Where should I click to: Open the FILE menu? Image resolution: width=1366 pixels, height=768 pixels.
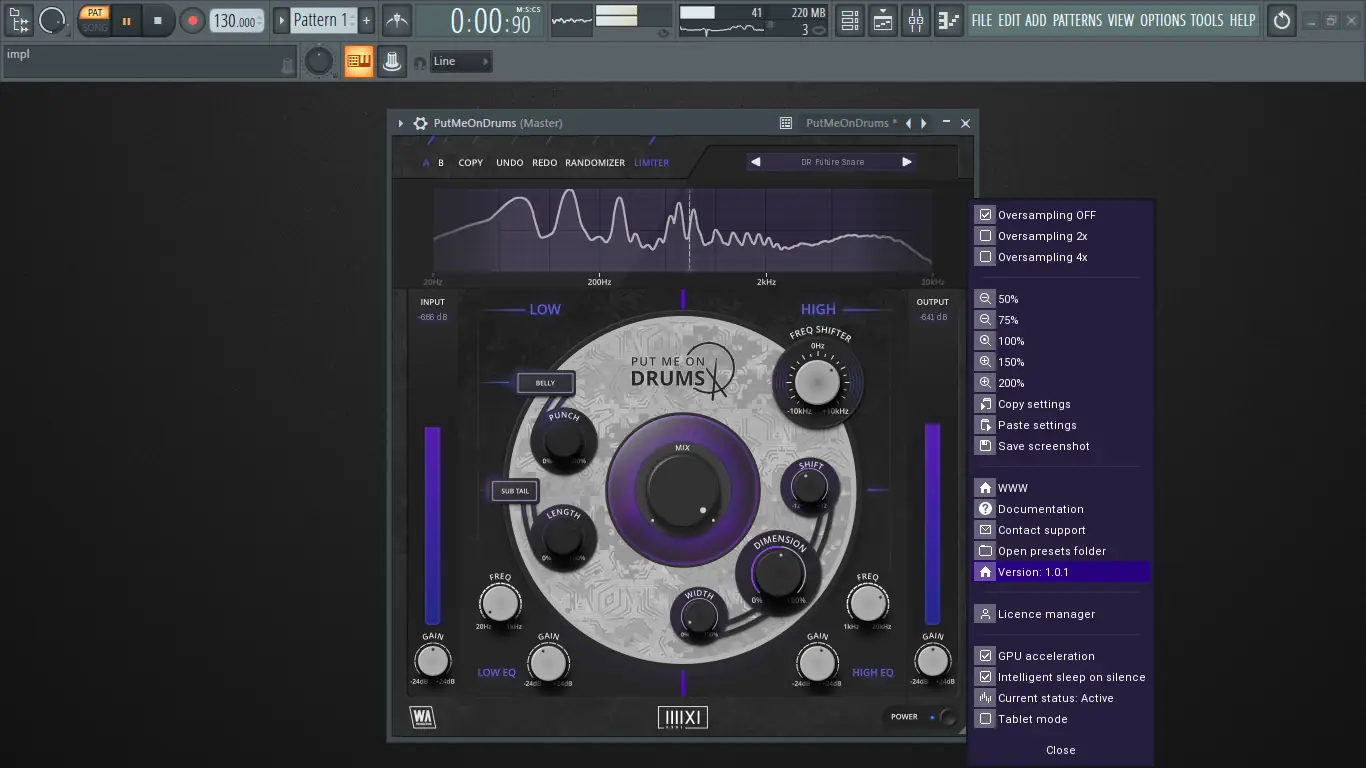(x=982, y=20)
